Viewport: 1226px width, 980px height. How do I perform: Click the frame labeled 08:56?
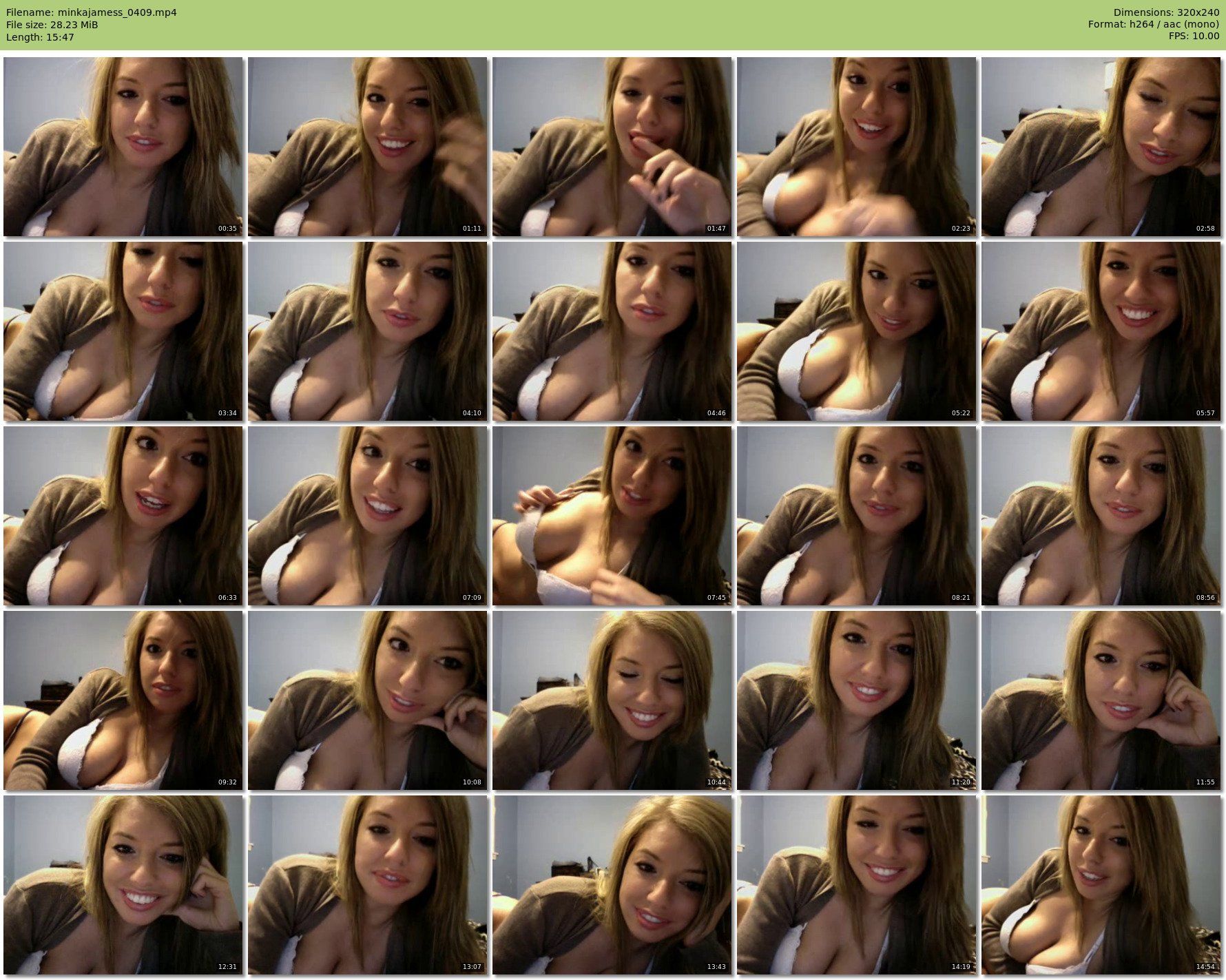pos(1101,516)
